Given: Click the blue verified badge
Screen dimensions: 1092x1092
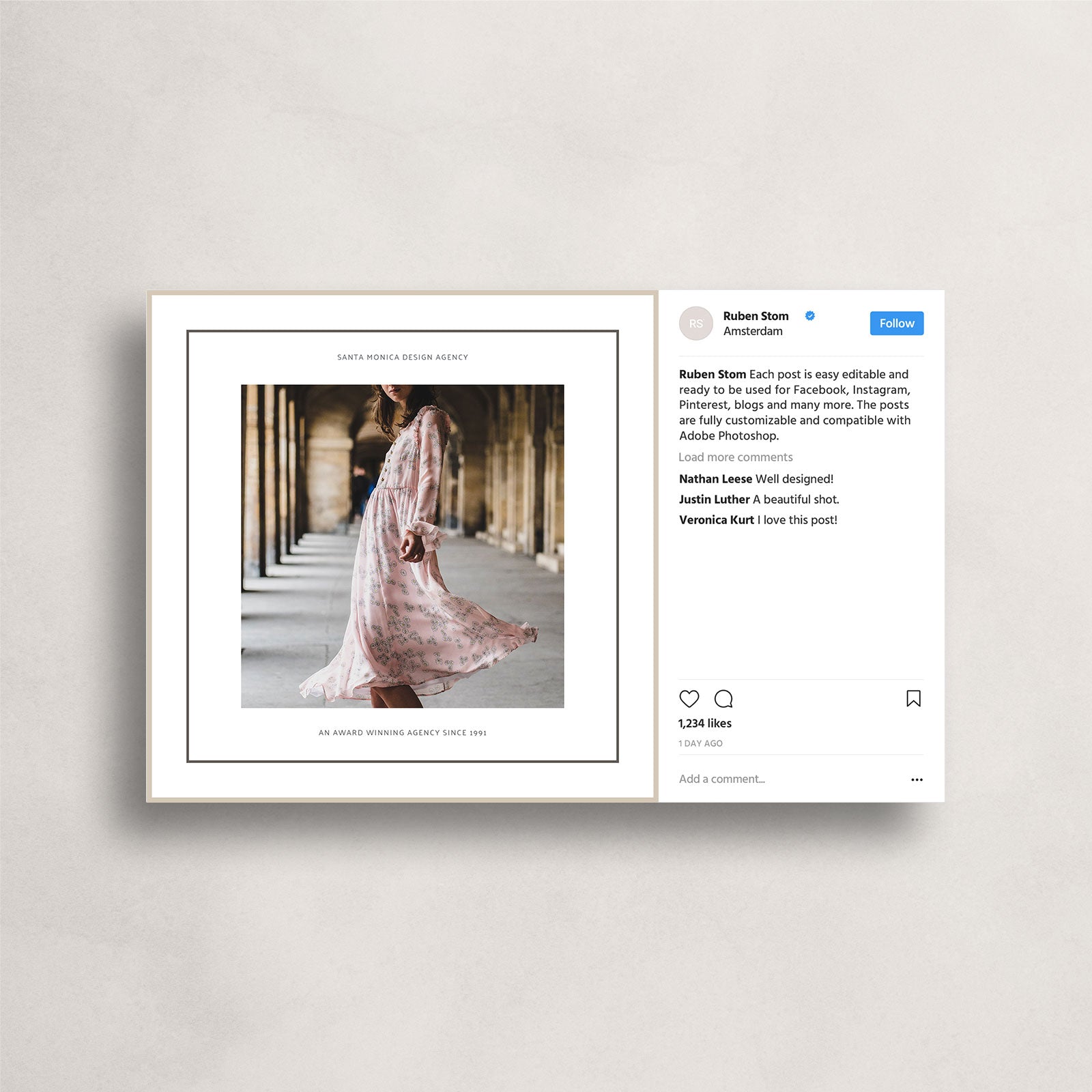Looking at the screenshot, I should (810, 316).
